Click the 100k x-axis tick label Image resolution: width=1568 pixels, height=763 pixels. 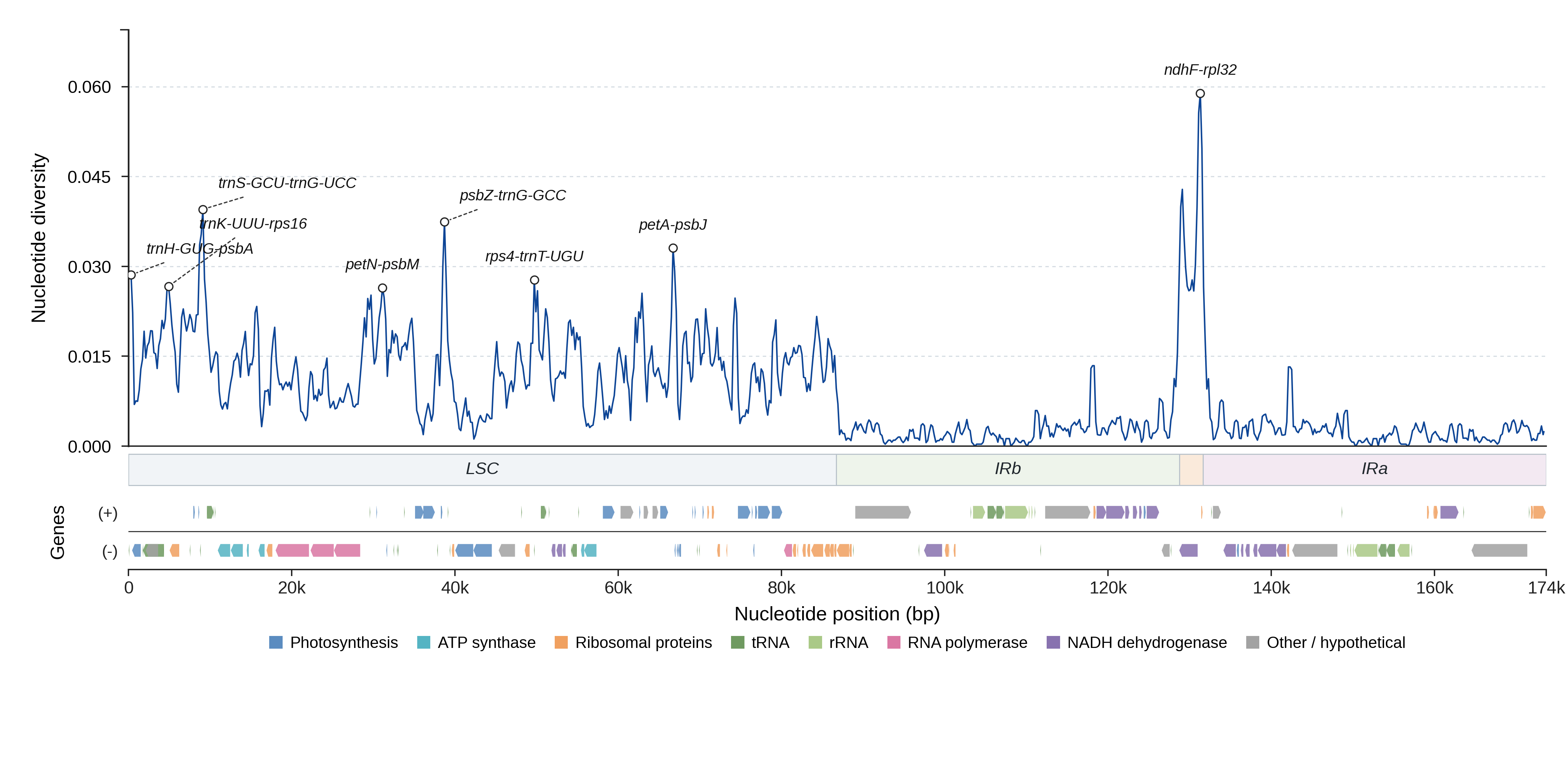945,588
